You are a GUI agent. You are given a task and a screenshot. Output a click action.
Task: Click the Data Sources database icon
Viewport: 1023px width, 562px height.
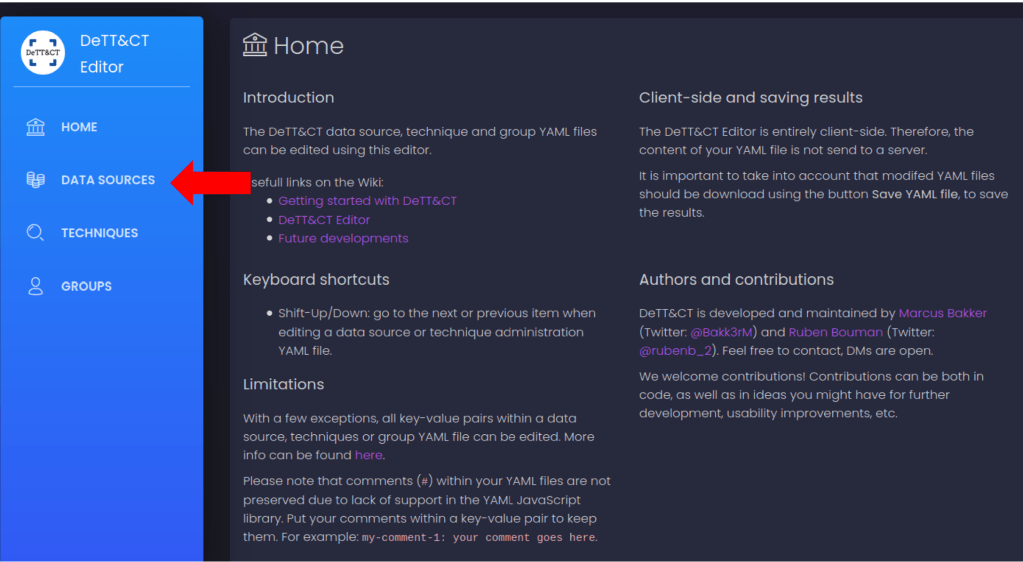[x=36, y=180]
